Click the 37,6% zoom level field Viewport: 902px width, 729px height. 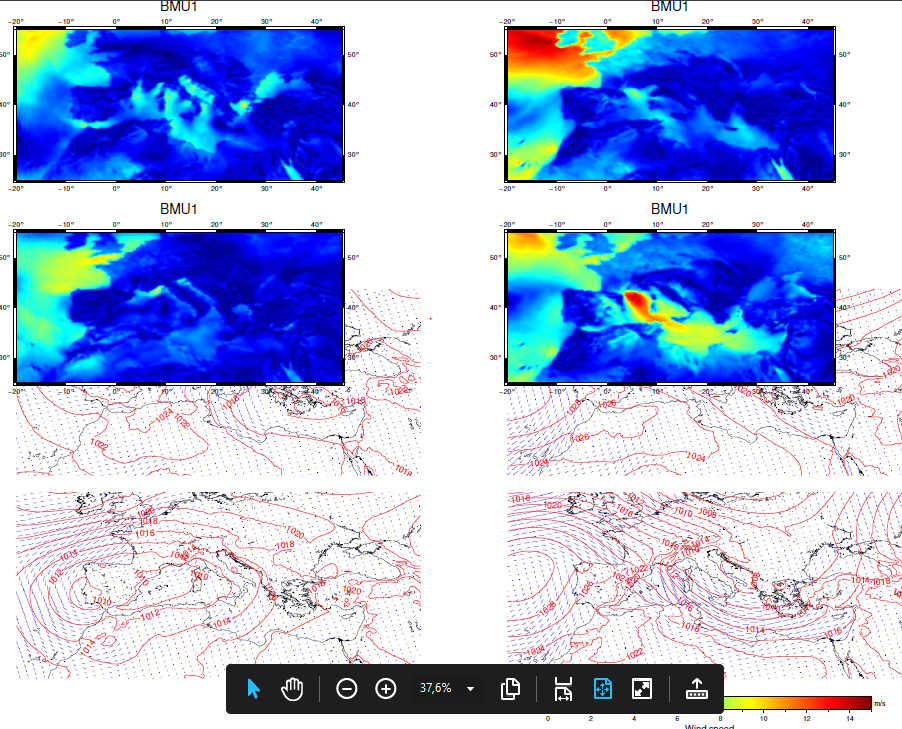(435, 689)
